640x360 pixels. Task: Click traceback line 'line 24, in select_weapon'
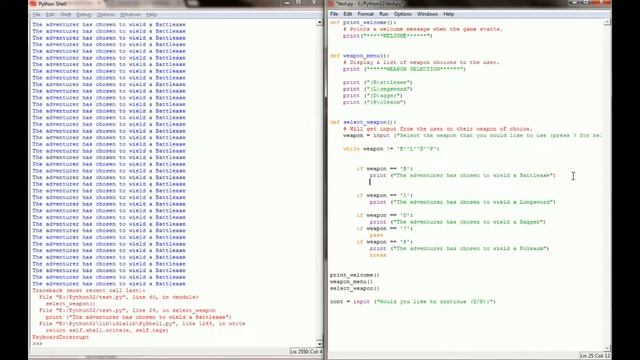127,311
